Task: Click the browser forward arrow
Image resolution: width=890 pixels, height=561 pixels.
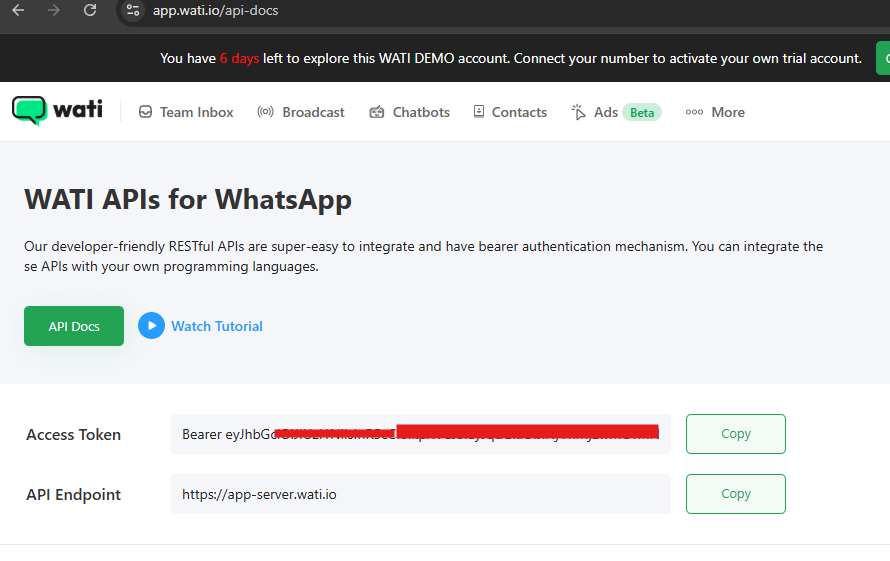Action: (x=54, y=10)
